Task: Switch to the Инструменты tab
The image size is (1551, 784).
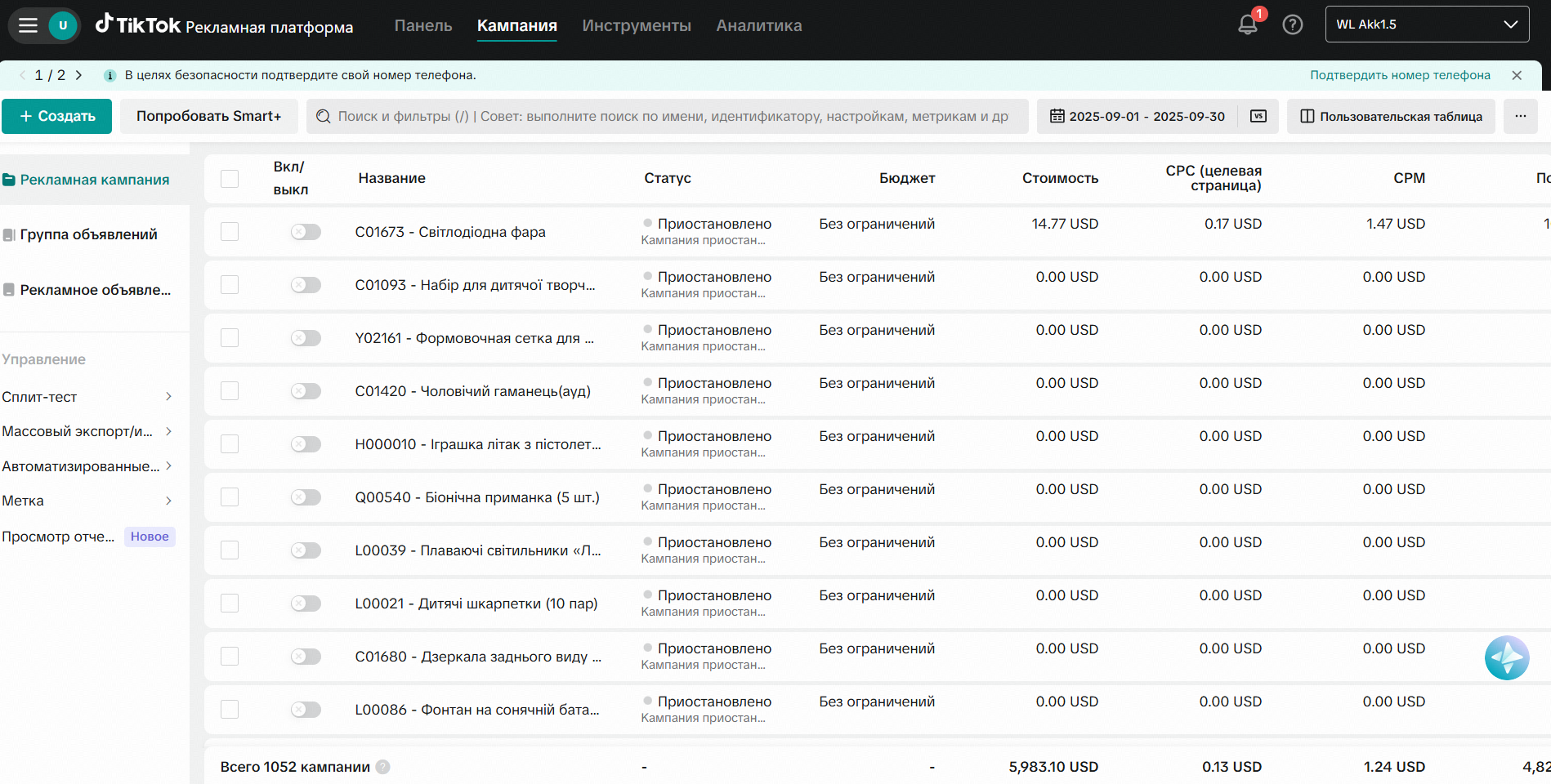Action: [x=637, y=25]
